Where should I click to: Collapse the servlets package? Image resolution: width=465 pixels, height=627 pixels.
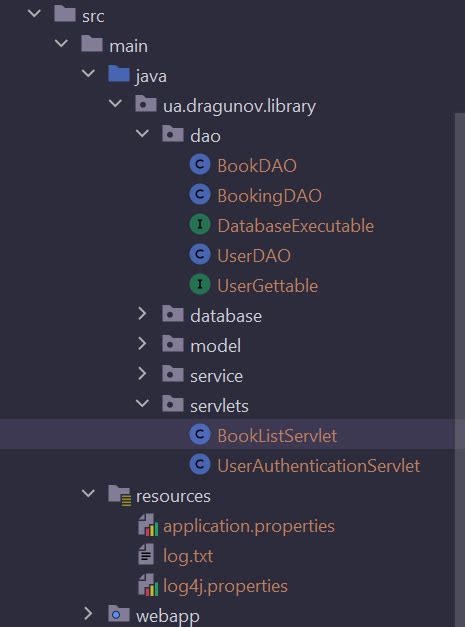(x=142, y=403)
